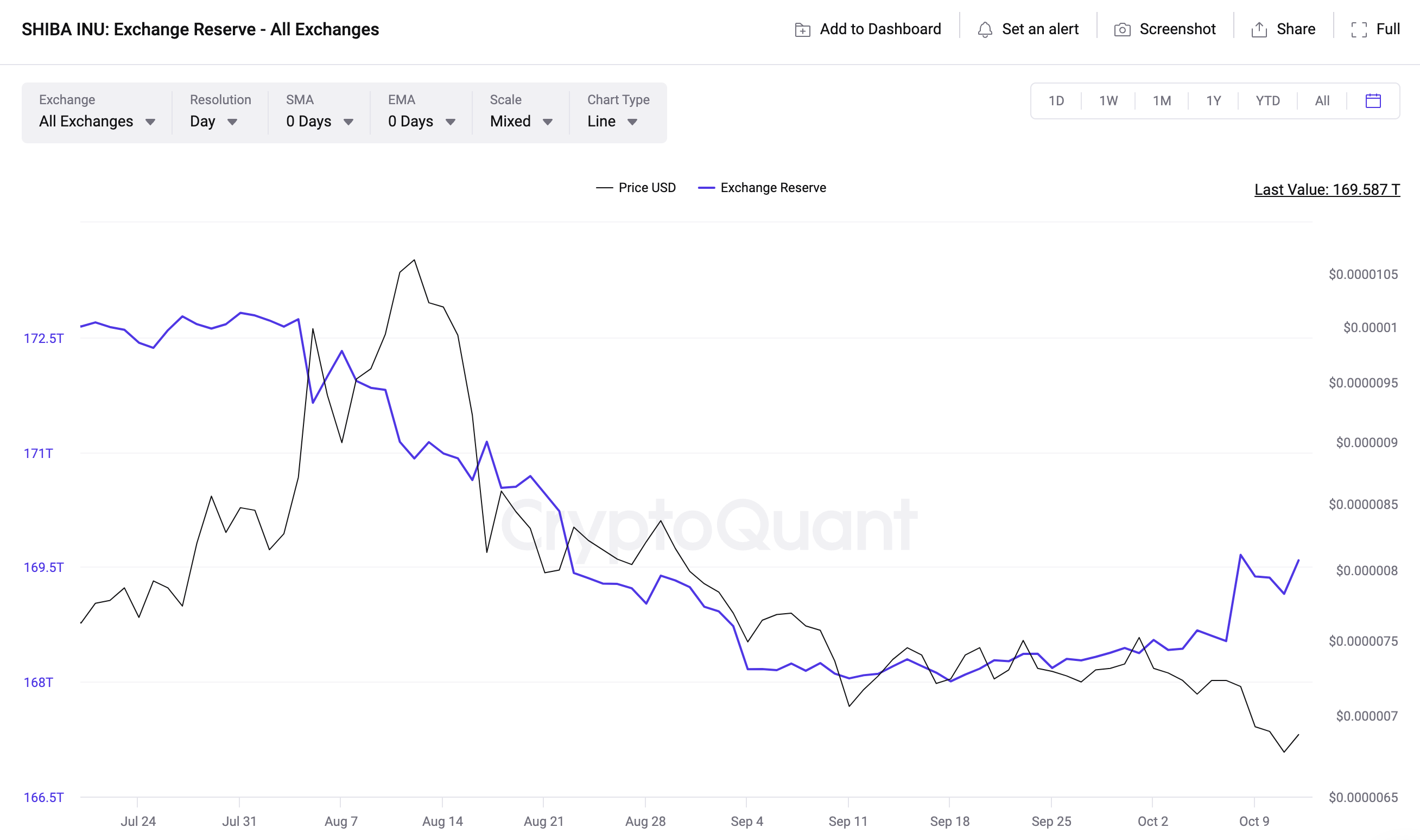Click the $0.00001 price axis label
The image size is (1420, 840).
click(x=1370, y=327)
